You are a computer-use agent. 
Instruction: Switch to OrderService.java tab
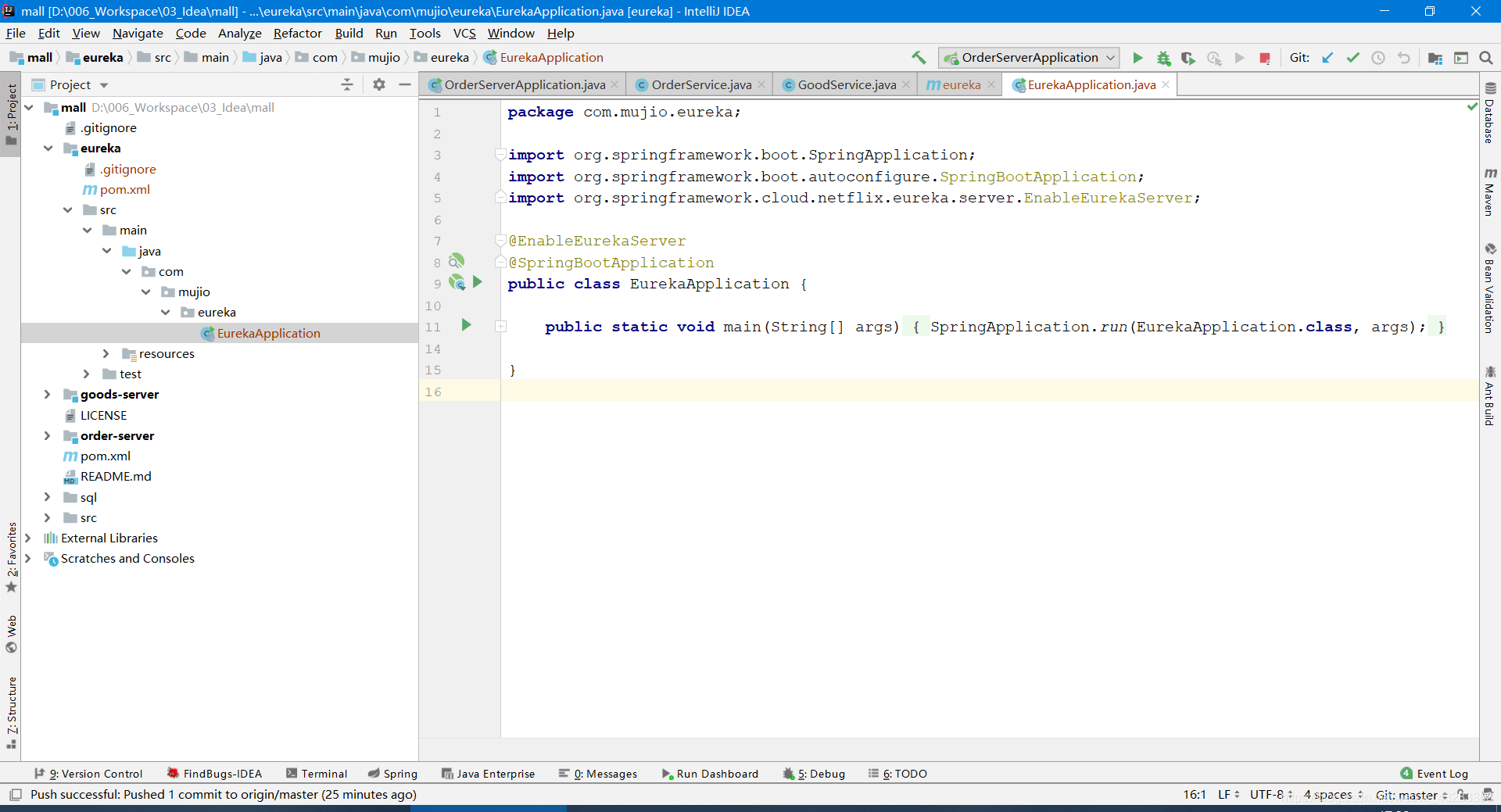click(x=701, y=84)
